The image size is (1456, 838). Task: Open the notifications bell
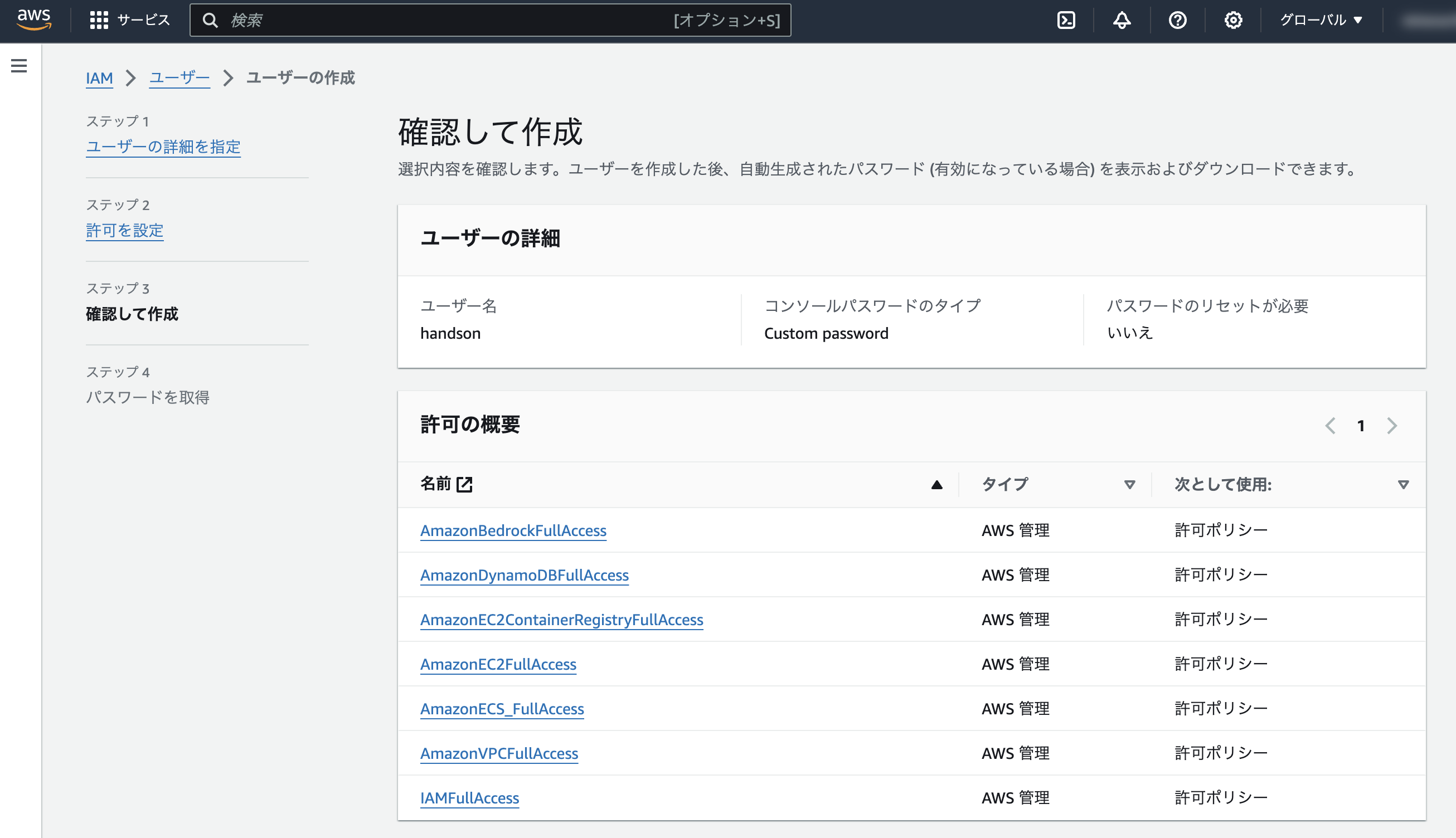click(1122, 20)
